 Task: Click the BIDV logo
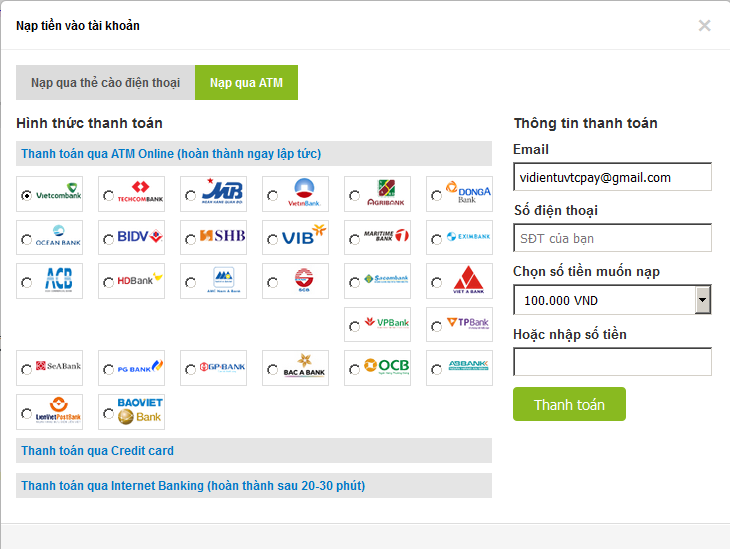tap(140, 237)
